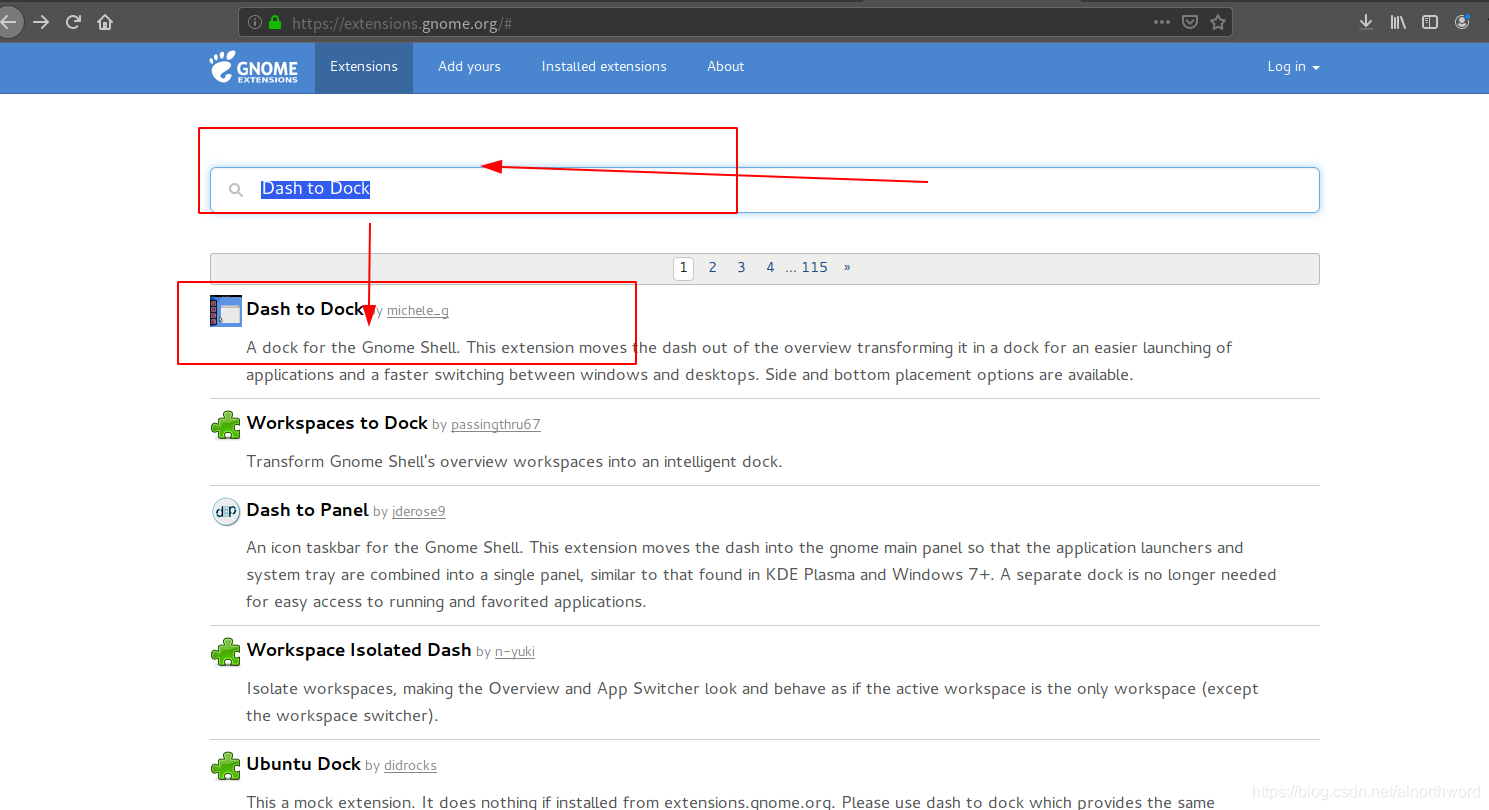Click the site information icon in address bar

click(254, 22)
